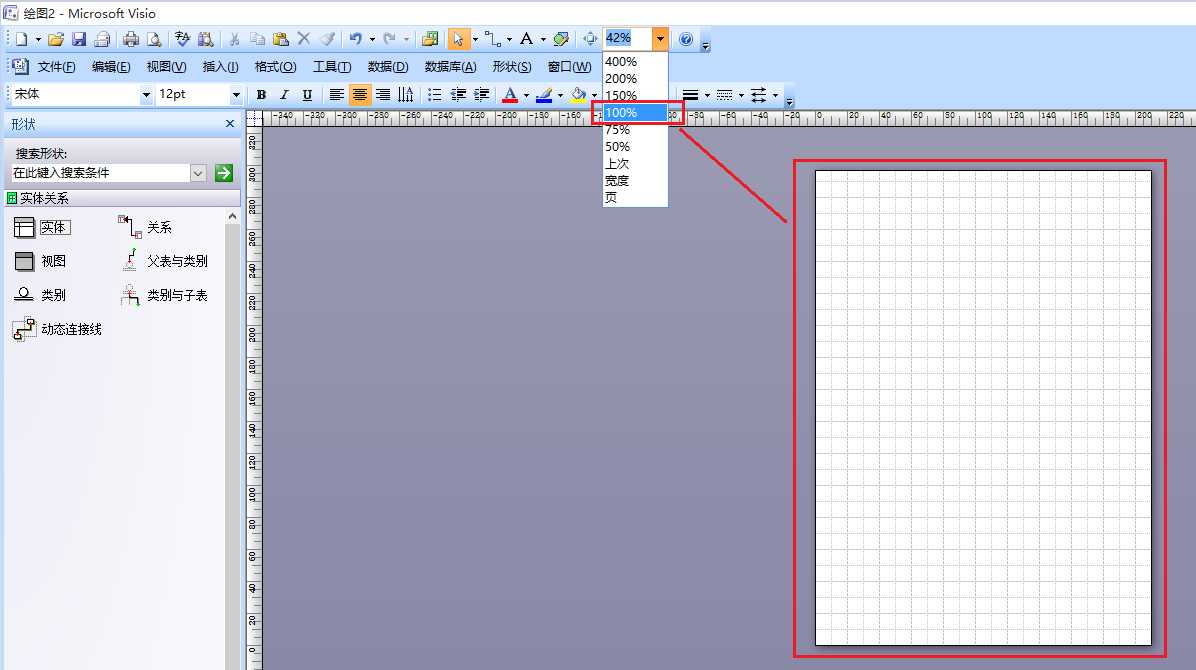Viewport: 1196px width, 670px height.
Task: Click the Connection Point tool icon
Action: [561, 38]
